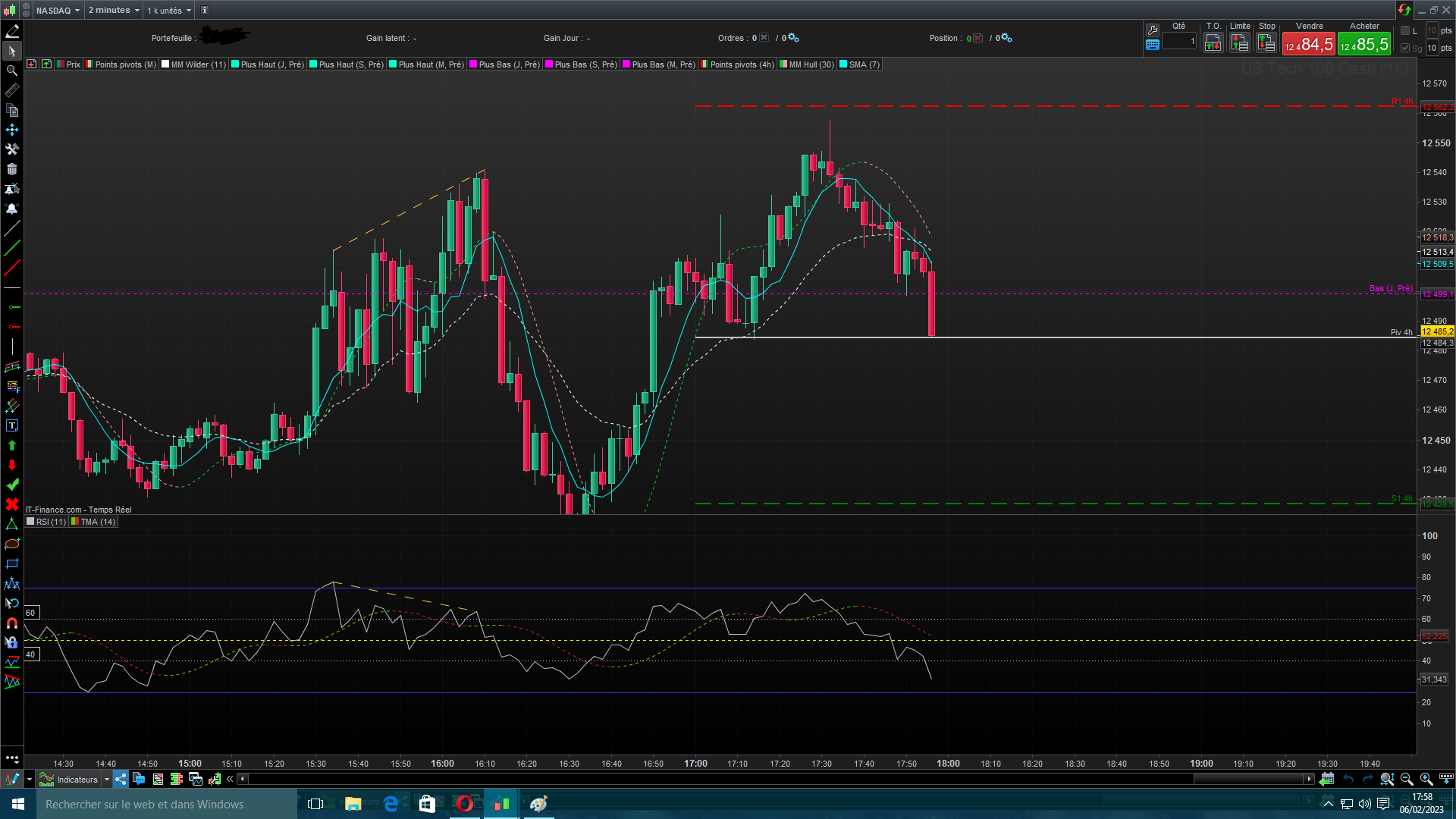
Task: Toggle the L checkbox near order panel
Action: click(x=1405, y=30)
